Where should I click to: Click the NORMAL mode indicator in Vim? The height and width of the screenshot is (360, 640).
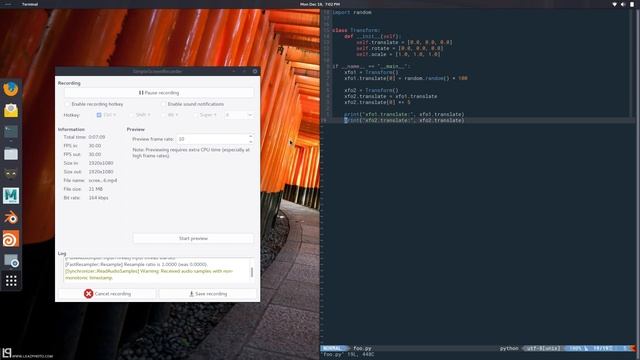click(333, 348)
